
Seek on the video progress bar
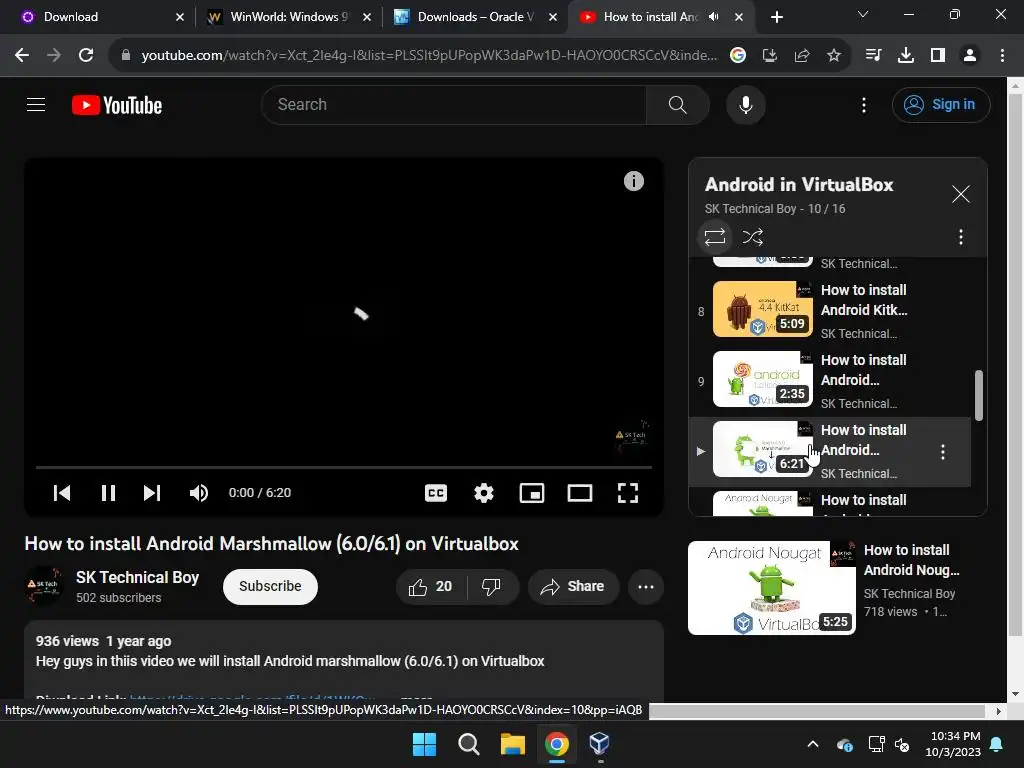[344, 468]
